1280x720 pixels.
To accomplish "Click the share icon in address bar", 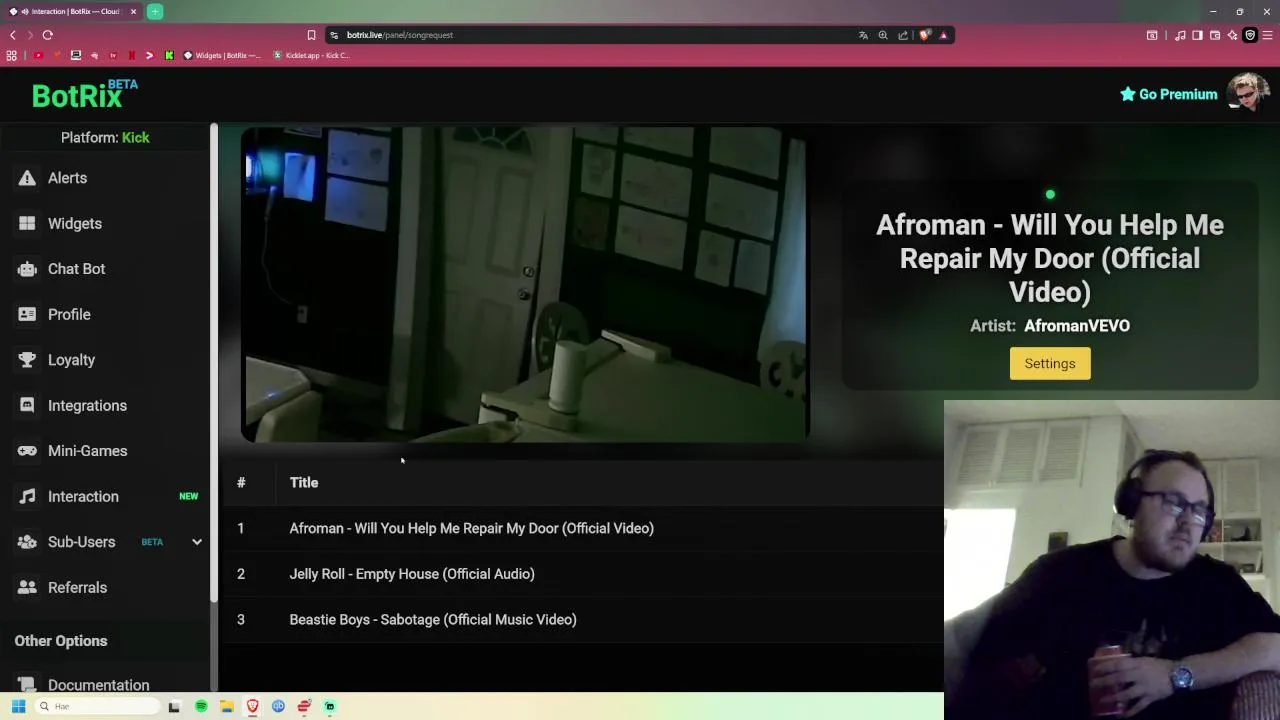I will point(903,35).
